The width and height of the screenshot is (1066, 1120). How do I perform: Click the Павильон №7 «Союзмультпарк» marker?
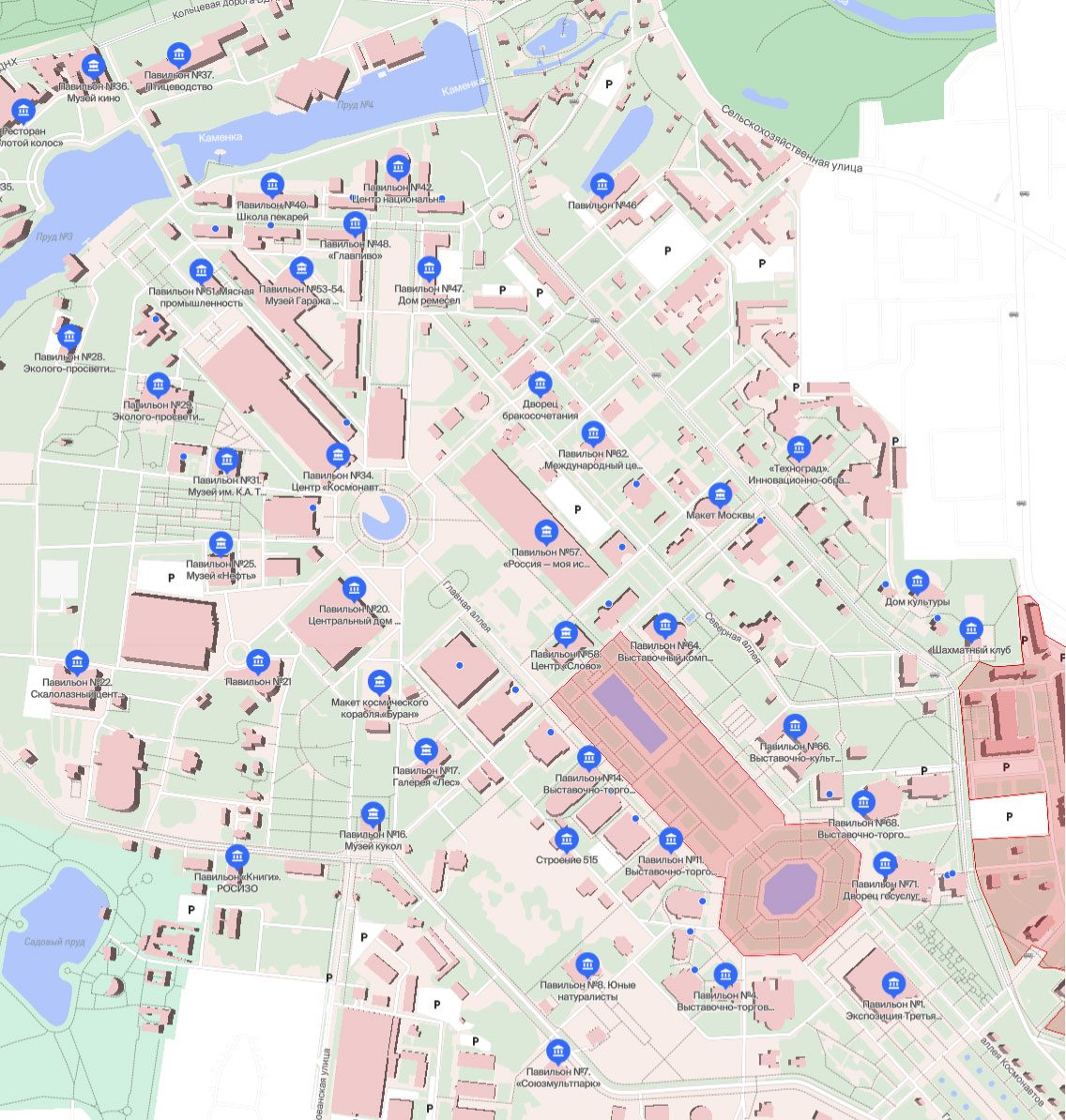pyautogui.click(x=557, y=1051)
